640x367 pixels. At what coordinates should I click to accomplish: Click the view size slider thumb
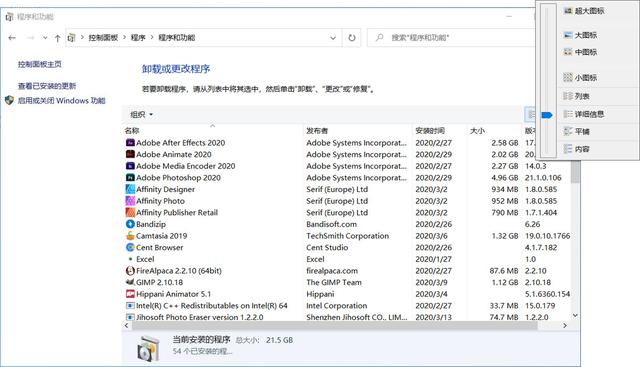click(547, 115)
